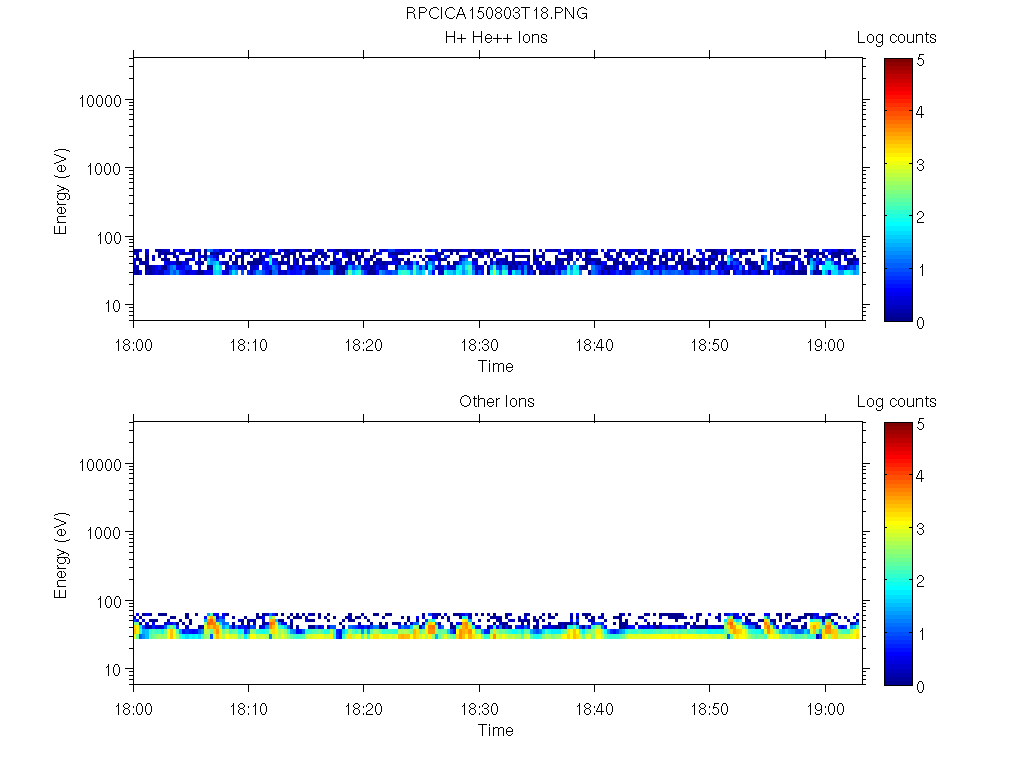The image size is (1024, 768).
Task: Click the RPCICA150803T18.PNG title text
Action: (x=496, y=14)
